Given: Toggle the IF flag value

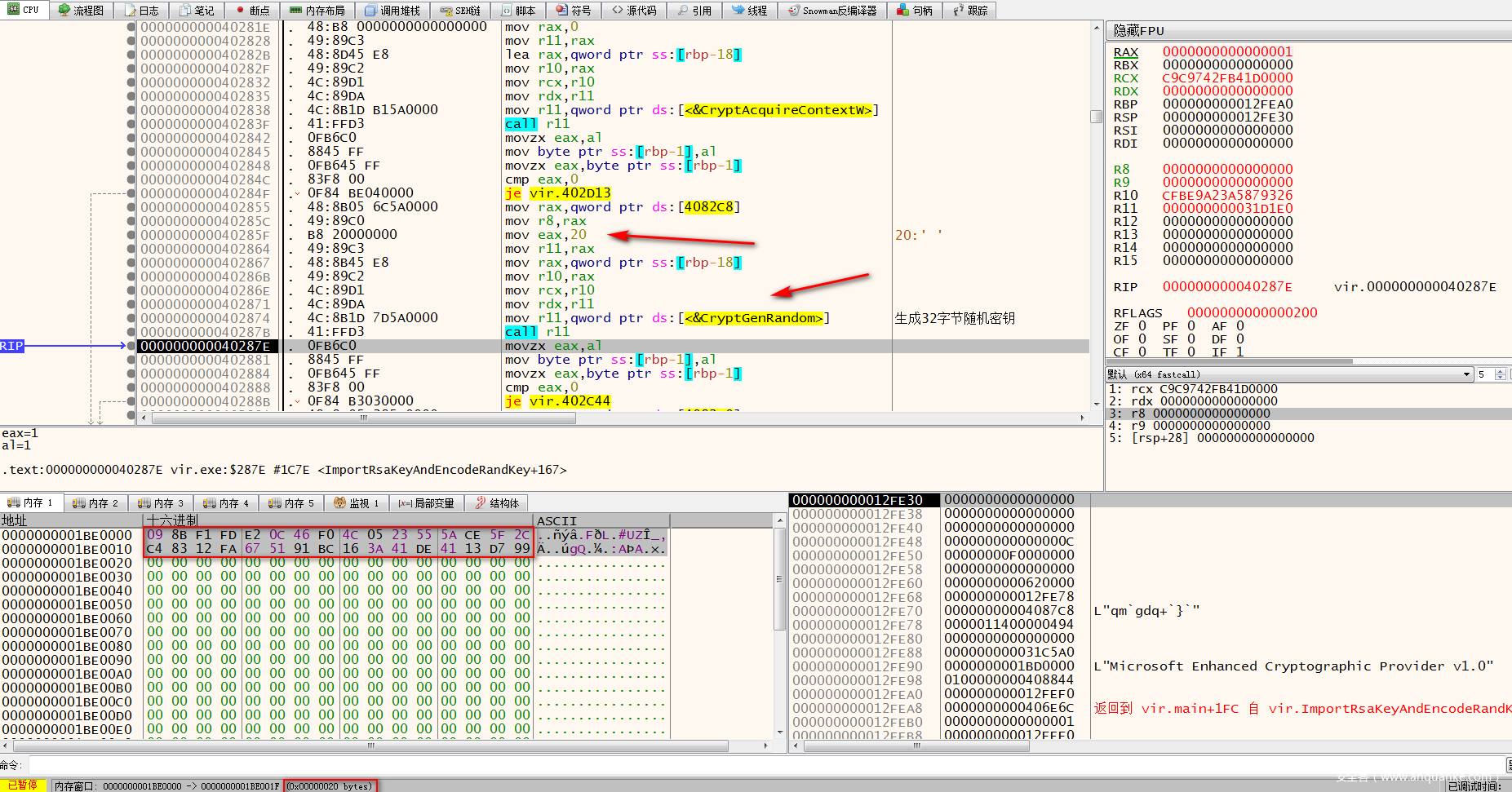Looking at the screenshot, I should (x=1240, y=352).
